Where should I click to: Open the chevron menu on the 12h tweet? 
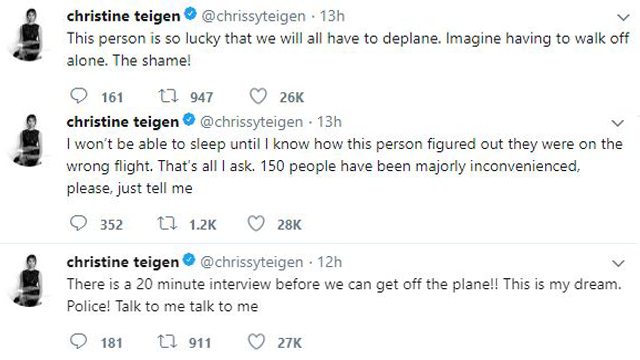click(x=618, y=263)
